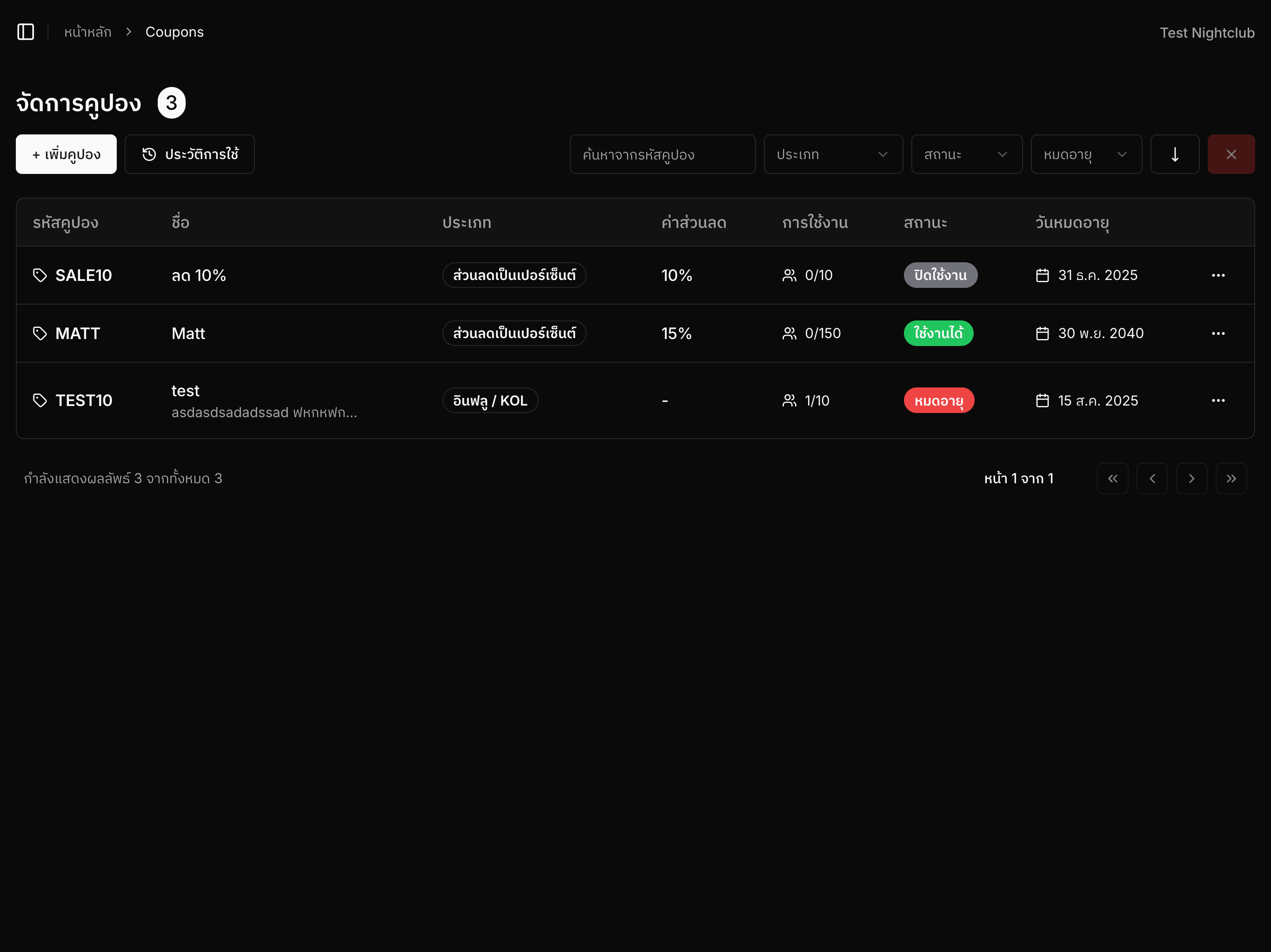Screen dimensions: 1271x952
Task: Click users icon next to 1/10
Action: (789, 400)
